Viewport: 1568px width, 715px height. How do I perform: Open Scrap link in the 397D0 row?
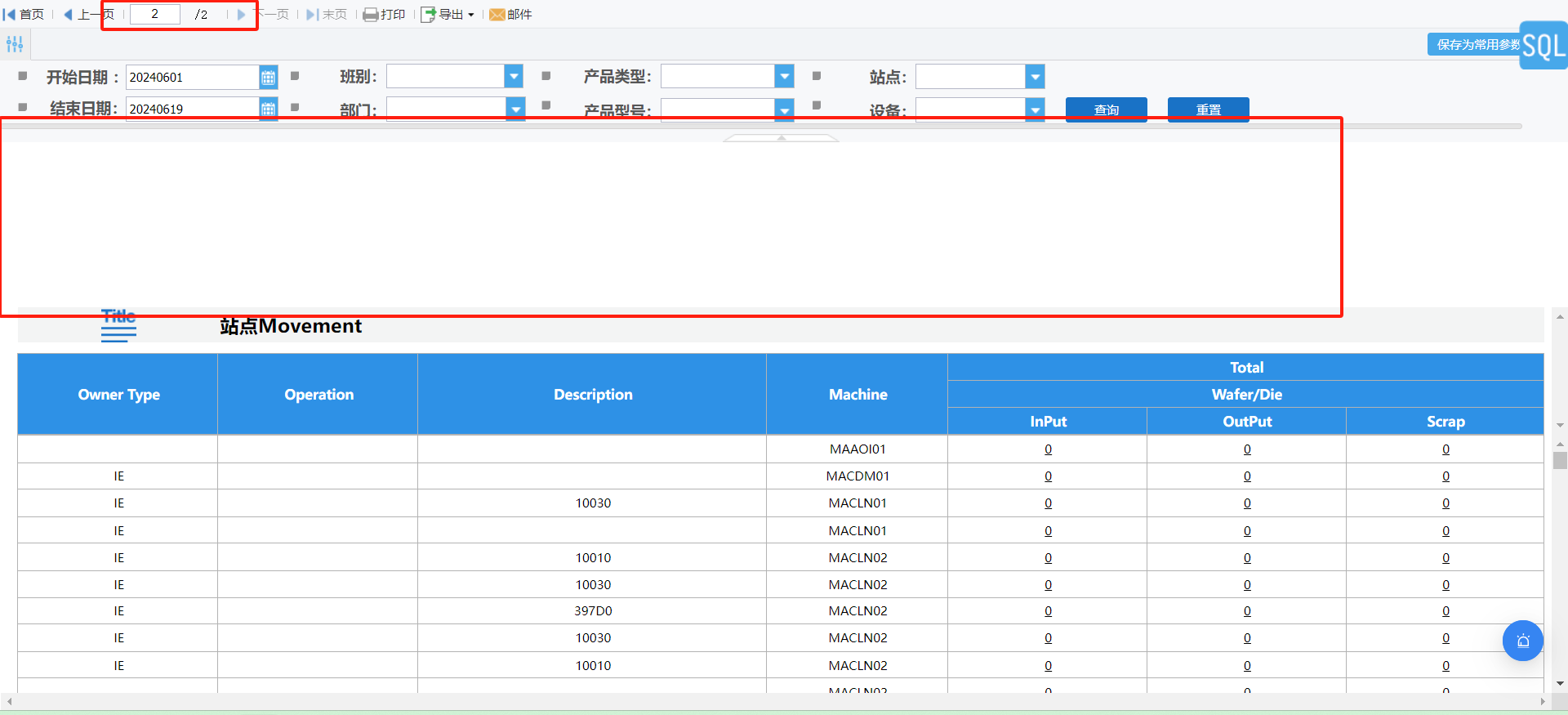click(1445, 611)
